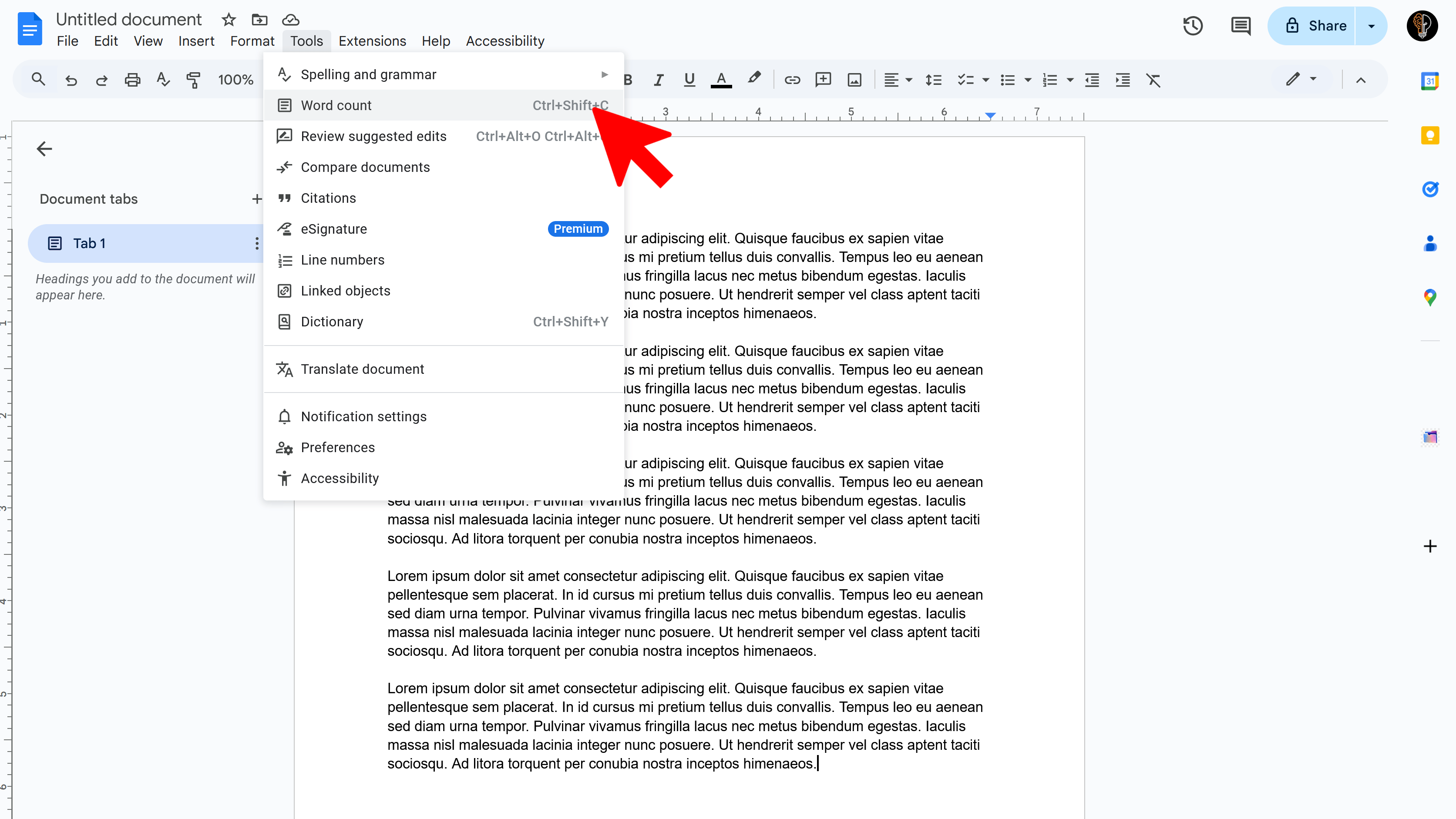Toggle underline formatting
The width and height of the screenshot is (1456, 819).
(689, 80)
